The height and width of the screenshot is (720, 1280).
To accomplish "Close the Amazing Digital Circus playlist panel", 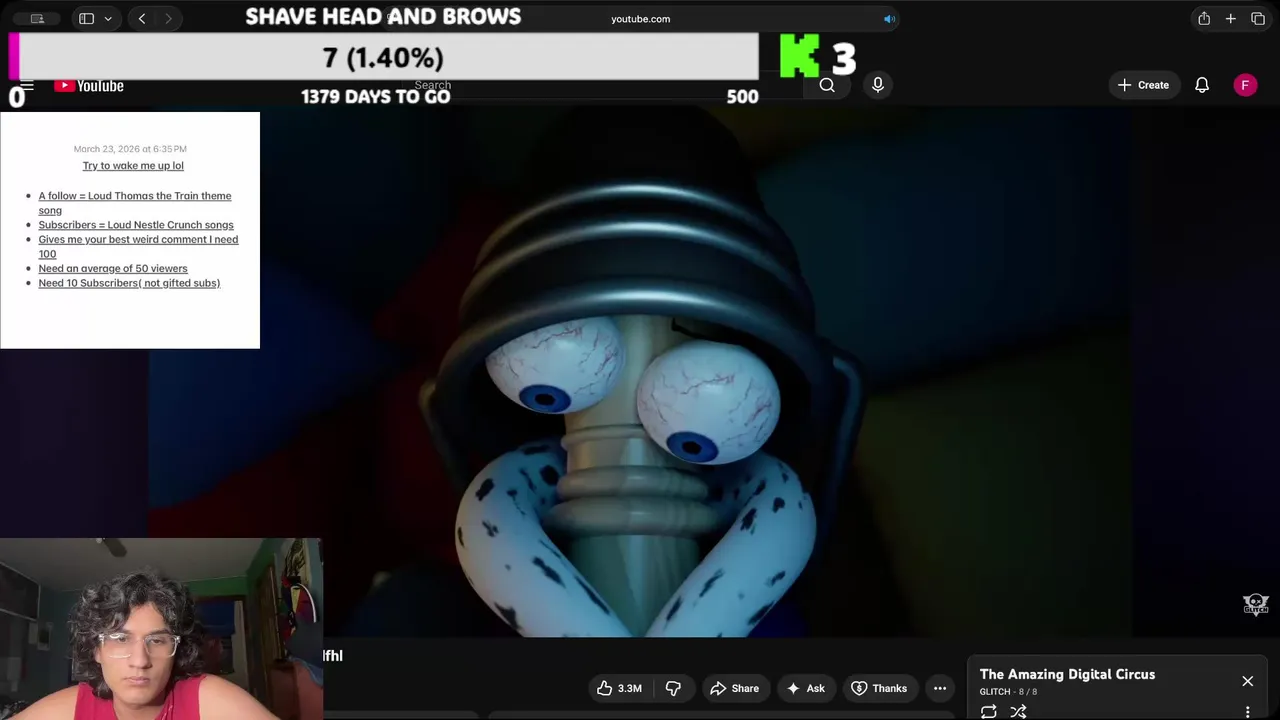I will [1247, 681].
